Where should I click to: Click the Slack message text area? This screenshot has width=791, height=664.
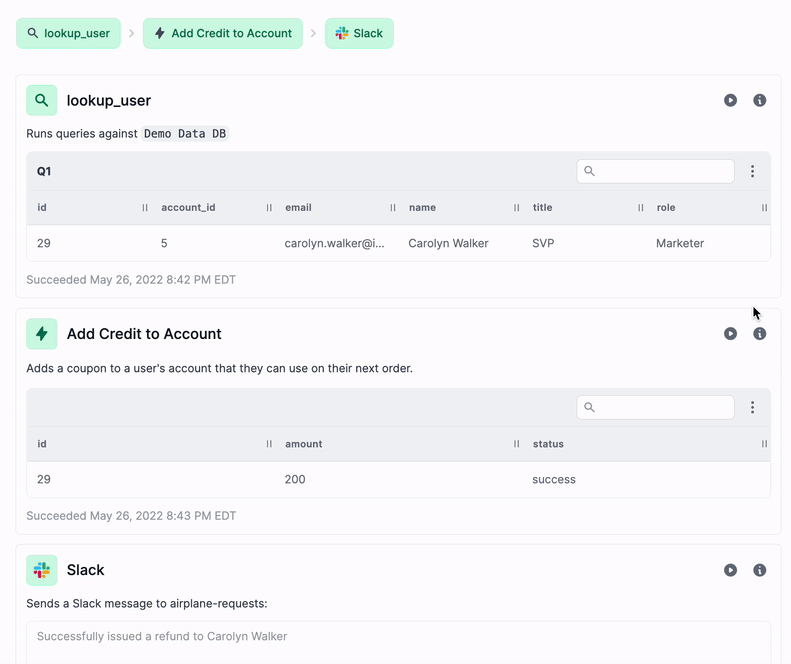point(399,642)
